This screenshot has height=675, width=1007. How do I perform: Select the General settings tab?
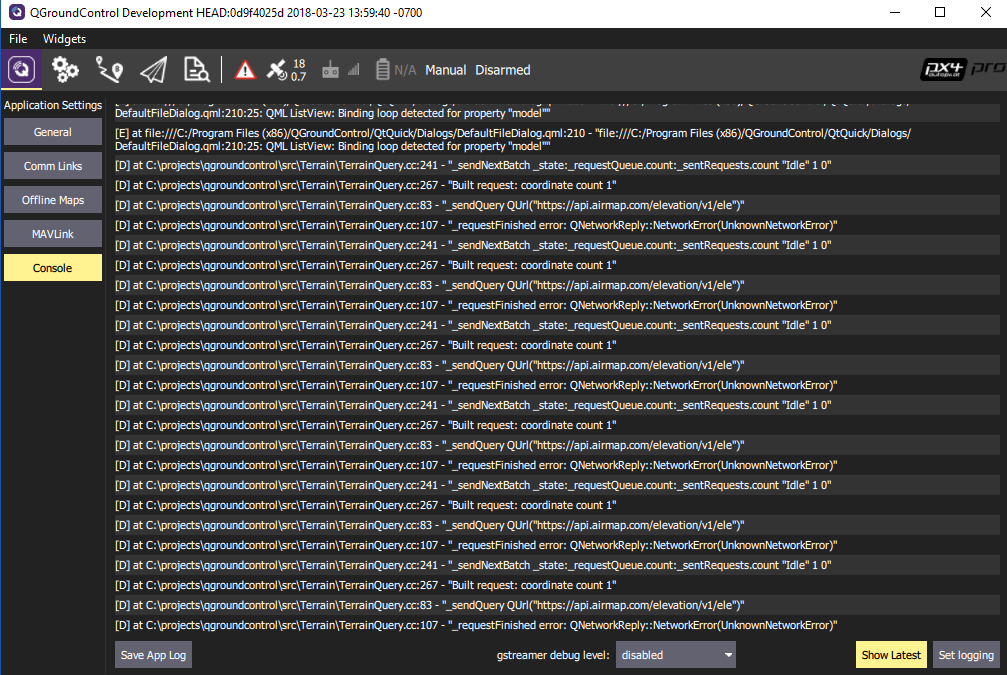53,132
